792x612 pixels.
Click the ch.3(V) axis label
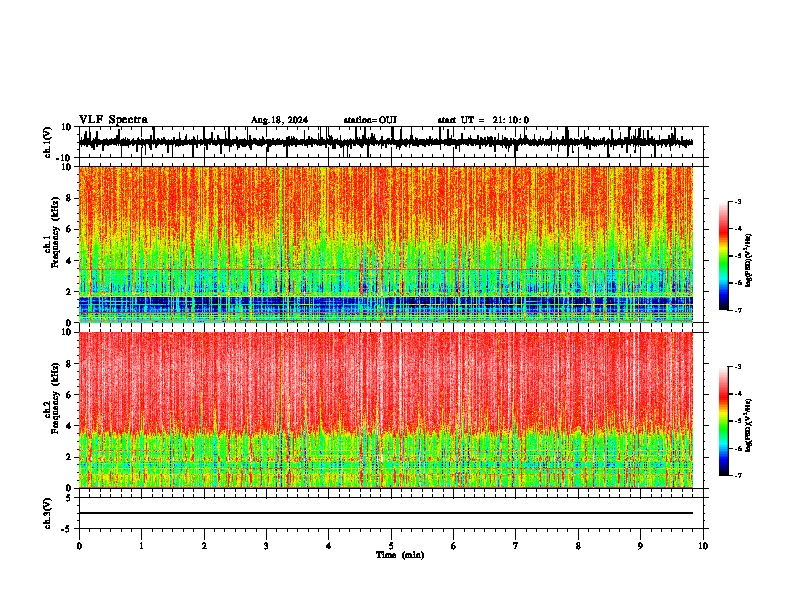click(48, 513)
